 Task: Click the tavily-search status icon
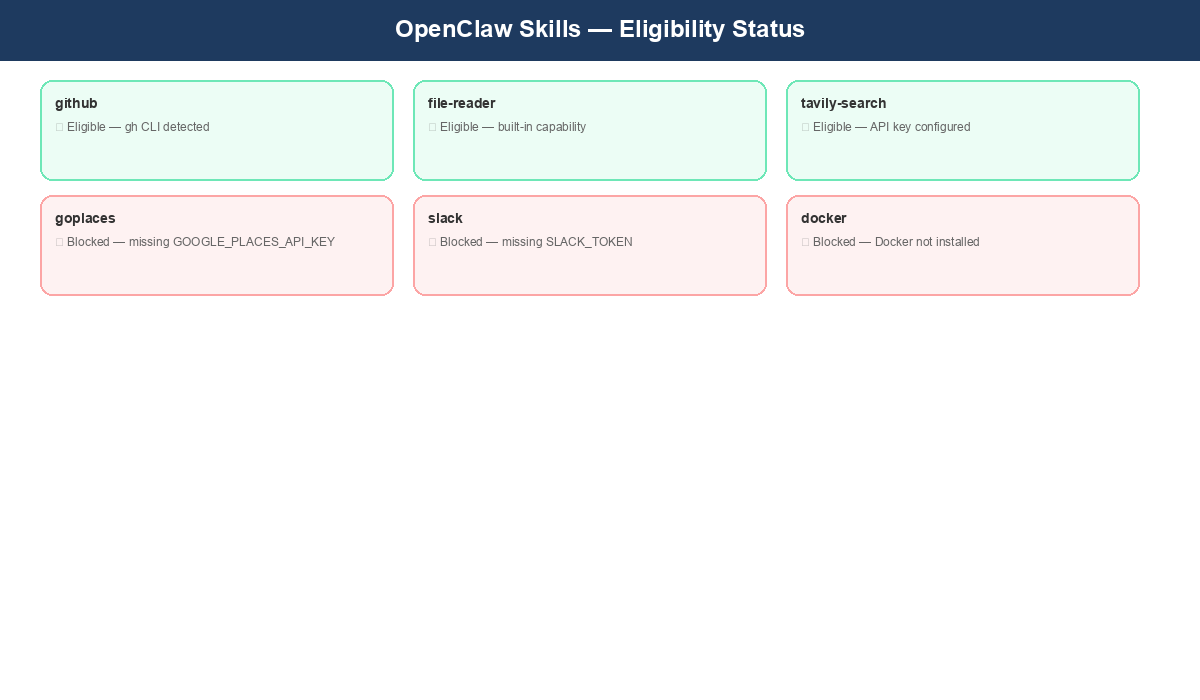click(806, 127)
